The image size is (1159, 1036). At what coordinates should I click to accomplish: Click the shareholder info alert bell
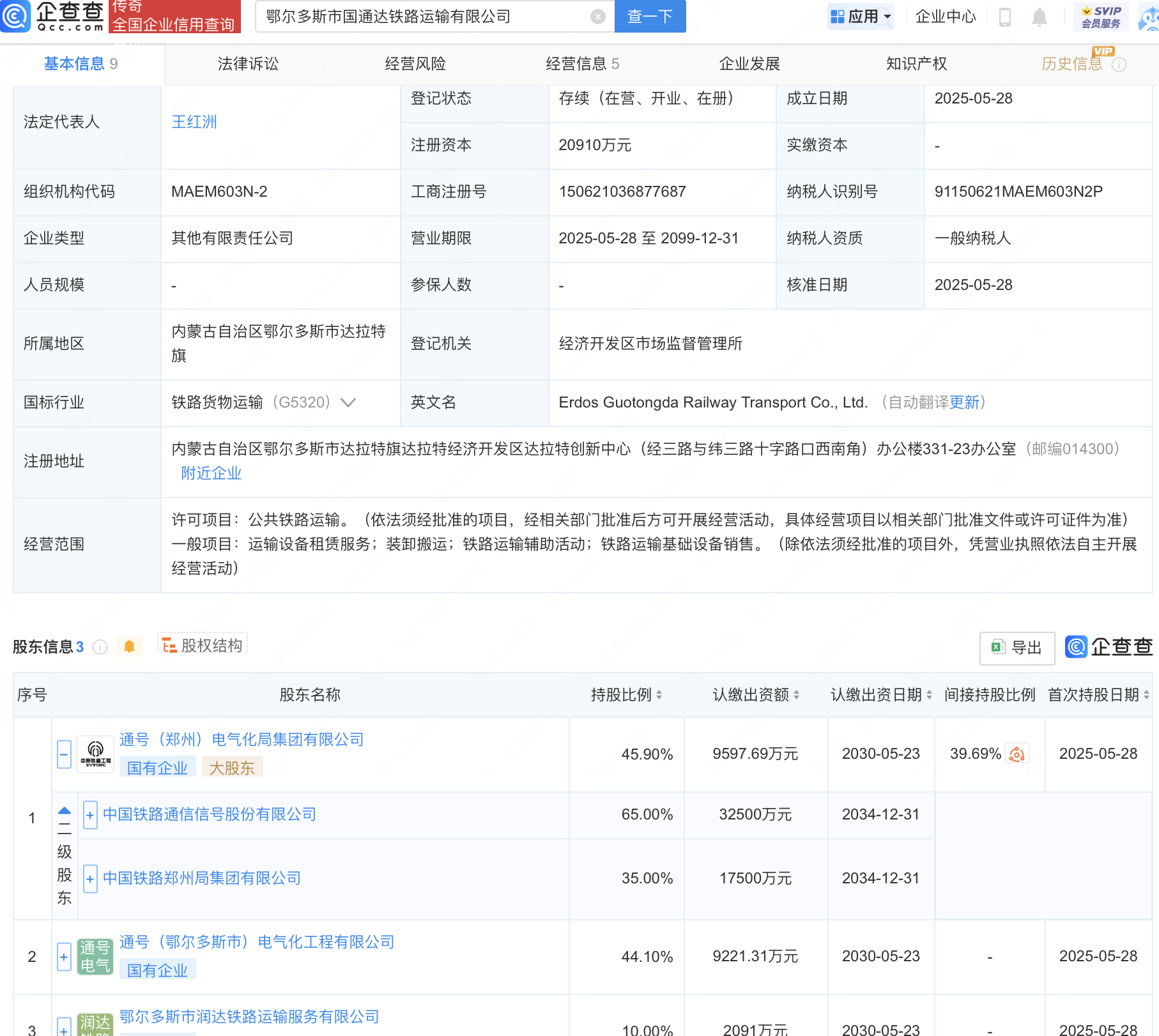[129, 646]
